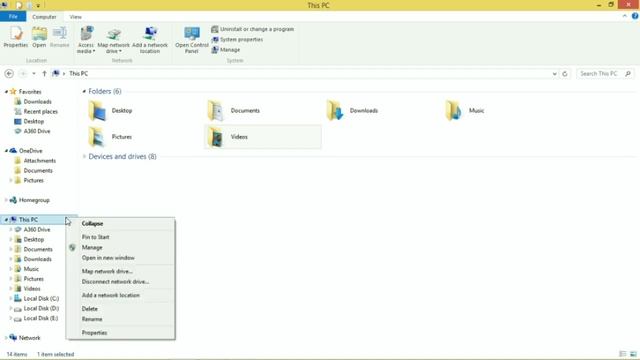The height and width of the screenshot is (360, 640).
Task: Choose Pin to Start in context menu
Action: [x=121, y=237]
